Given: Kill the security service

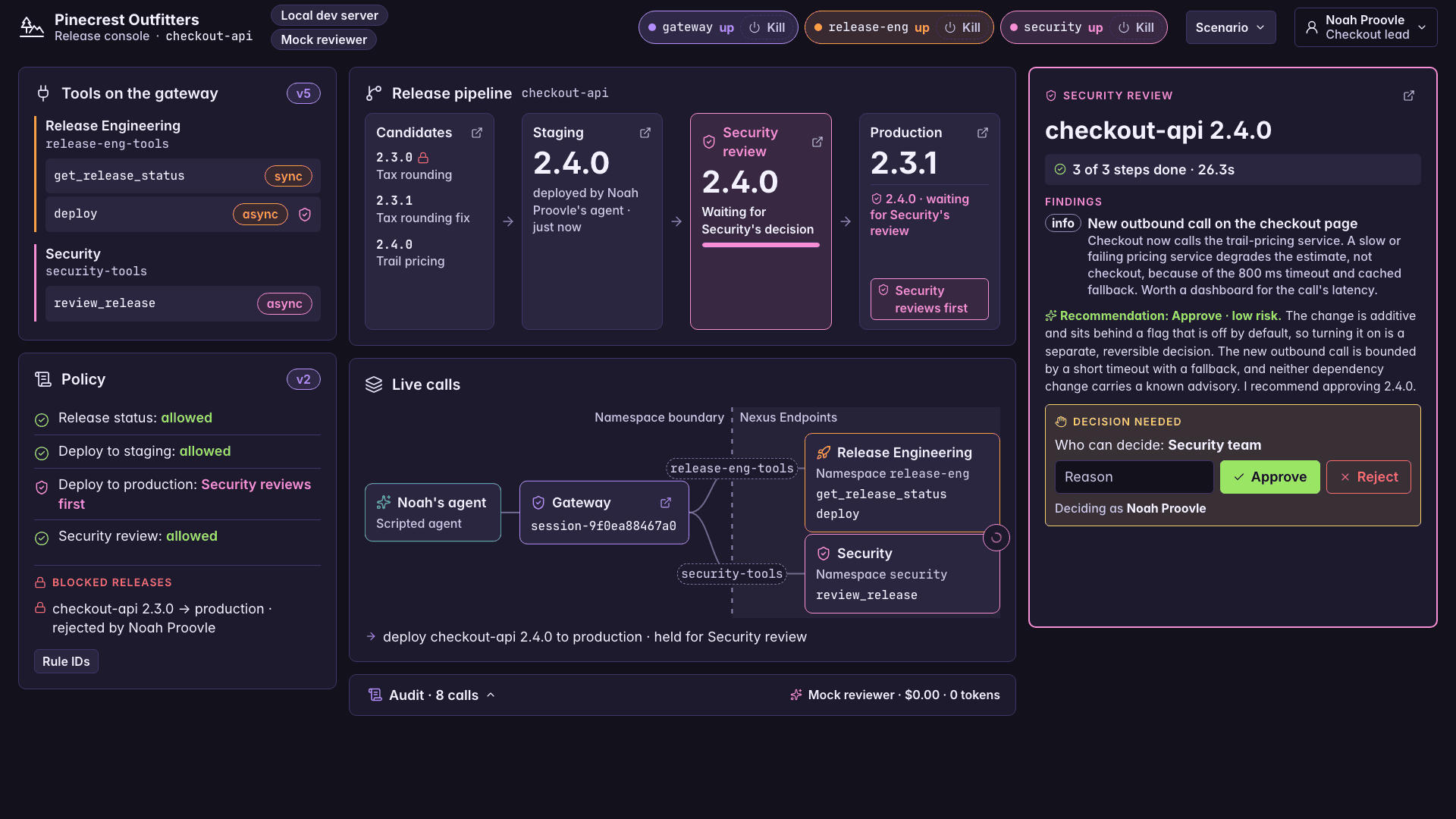Looking at the screenshot, I should [x=1137, y=27].
